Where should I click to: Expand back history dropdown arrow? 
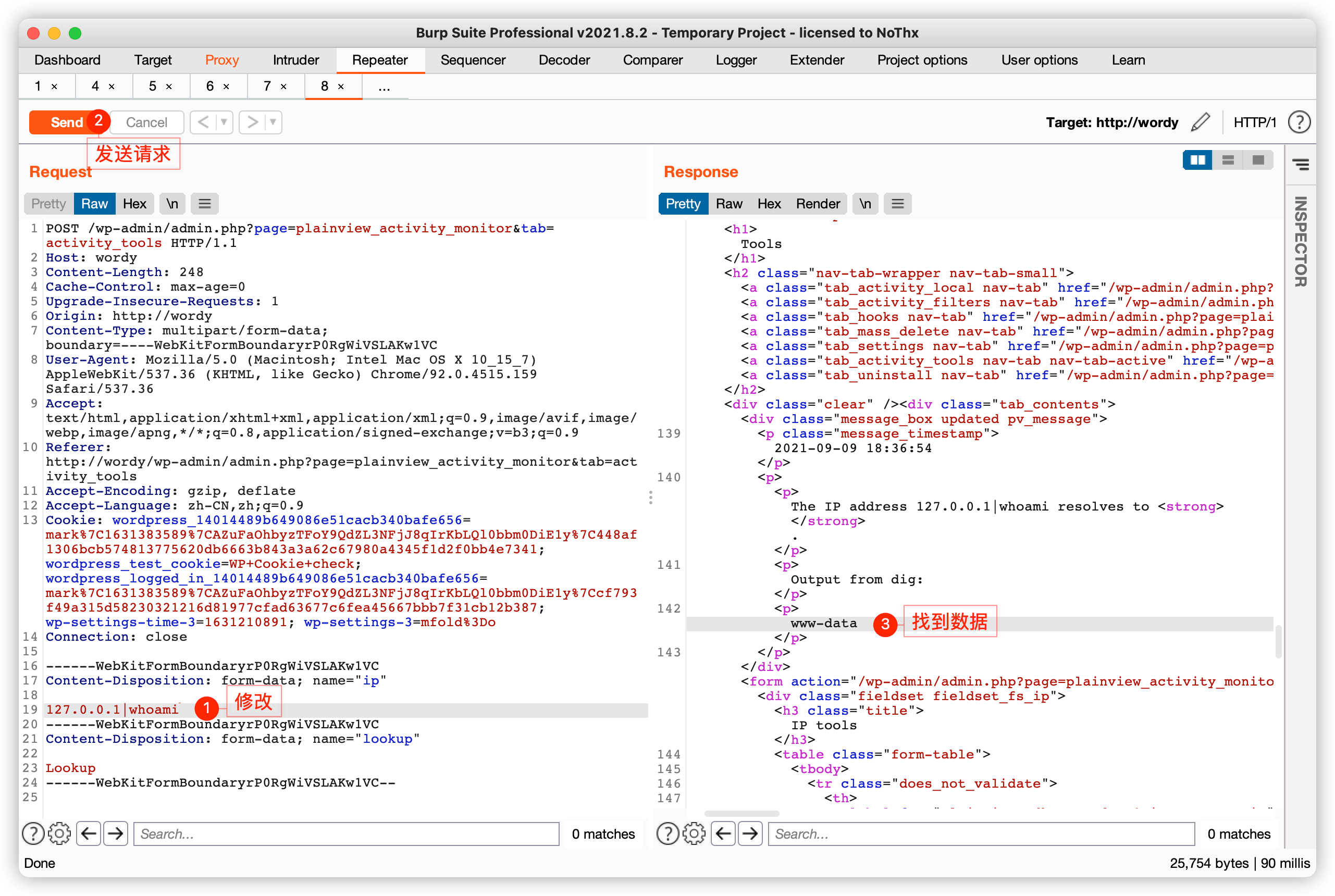click(224, 122)
